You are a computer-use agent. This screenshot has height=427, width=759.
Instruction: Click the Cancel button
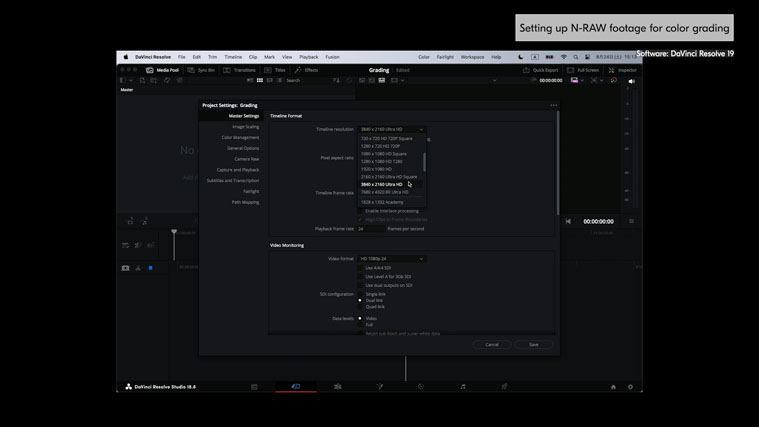click(x=491, y=344)
